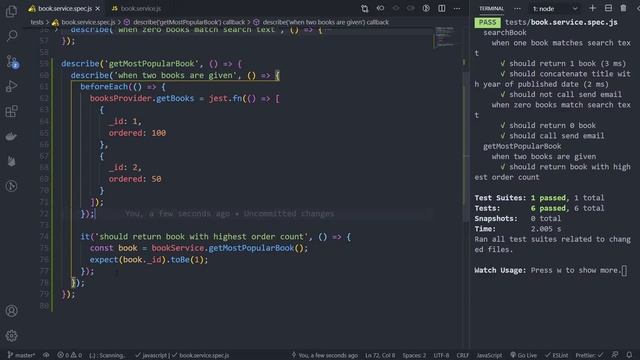The image size is (640, 360).
Task: Expand the folded describe block at line 56
Action: [56, 30]
